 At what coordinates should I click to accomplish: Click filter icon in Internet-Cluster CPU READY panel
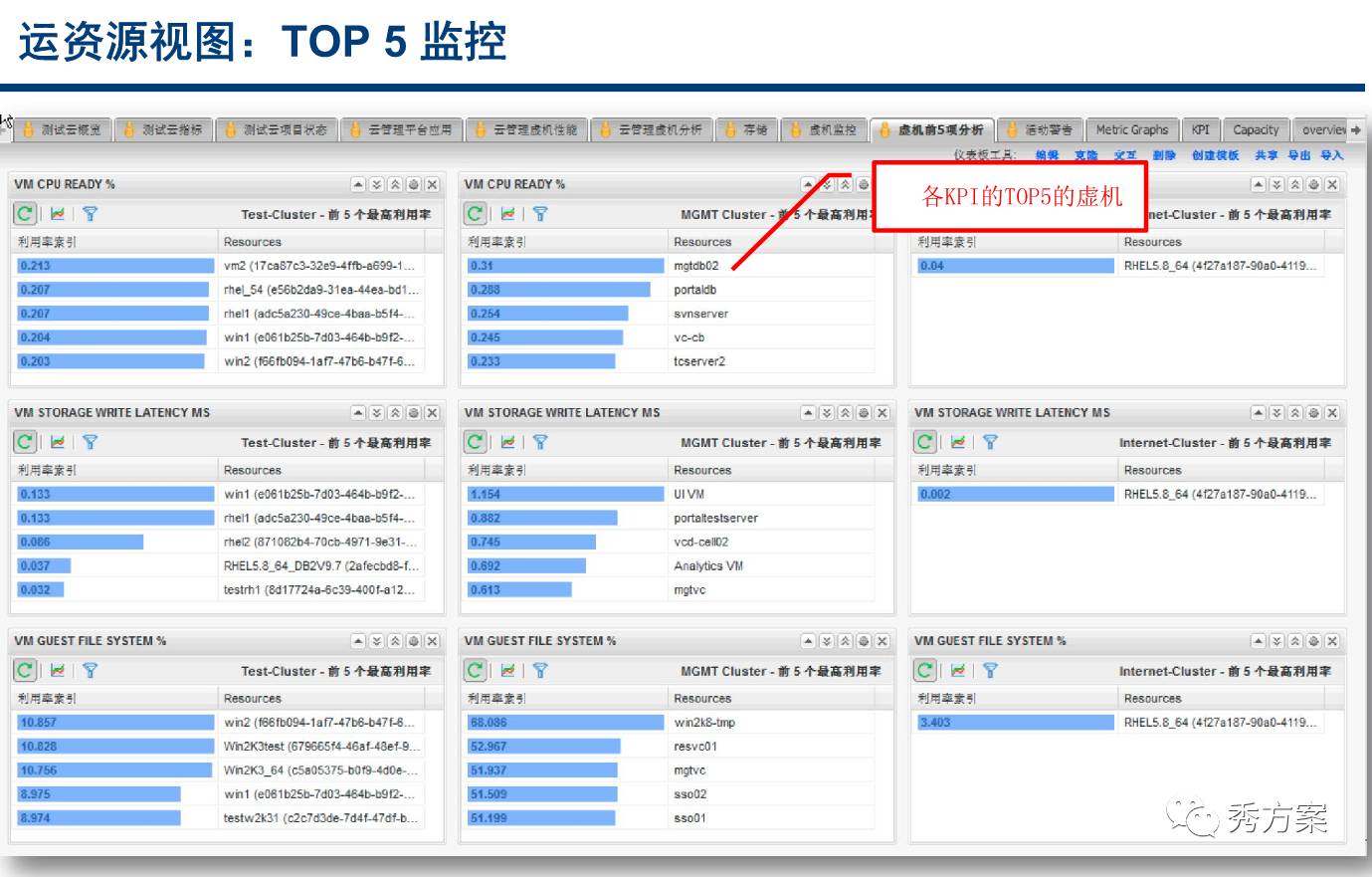tap(992, 212)
